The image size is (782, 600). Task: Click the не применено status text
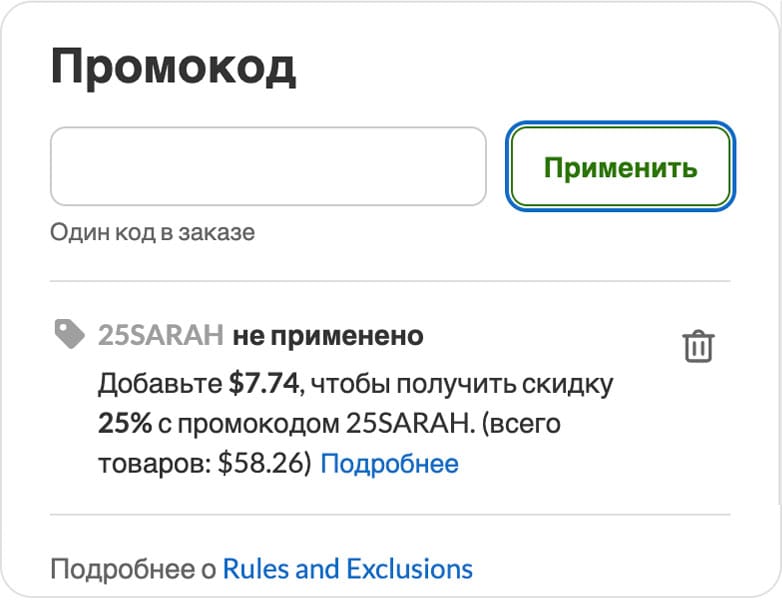328,336
